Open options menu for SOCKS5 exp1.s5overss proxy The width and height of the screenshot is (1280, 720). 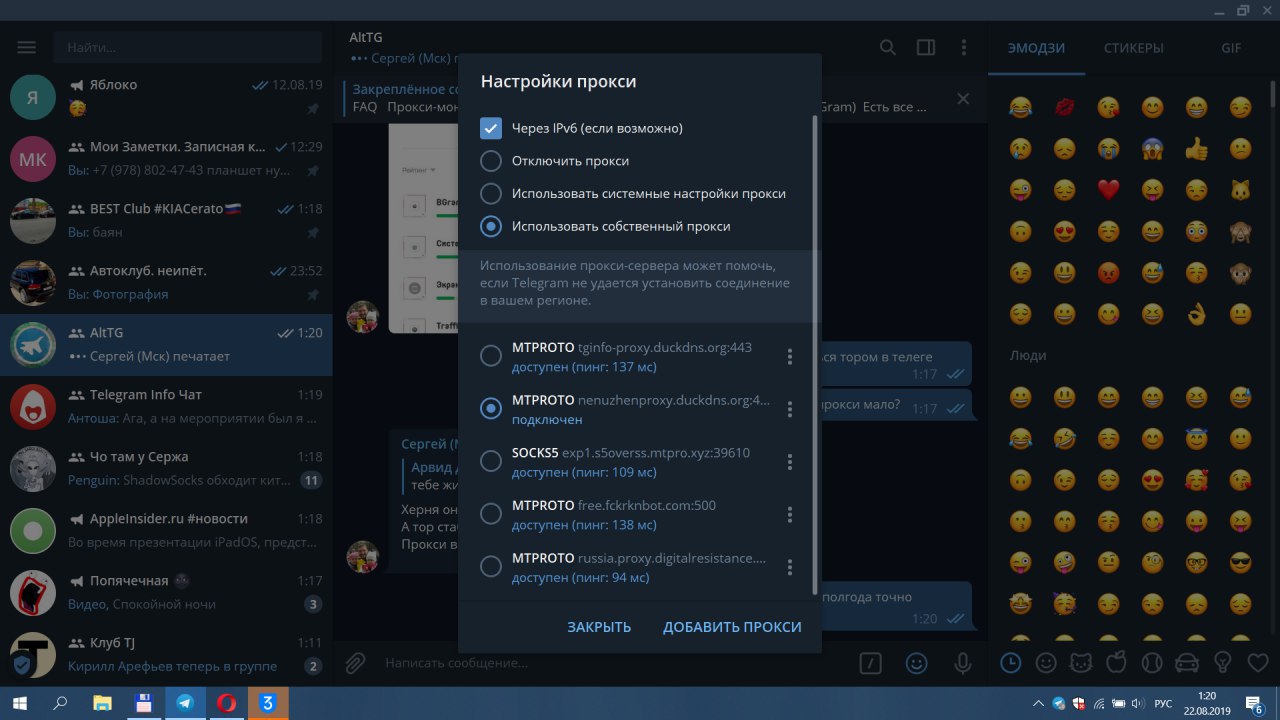tap(790, 462)
